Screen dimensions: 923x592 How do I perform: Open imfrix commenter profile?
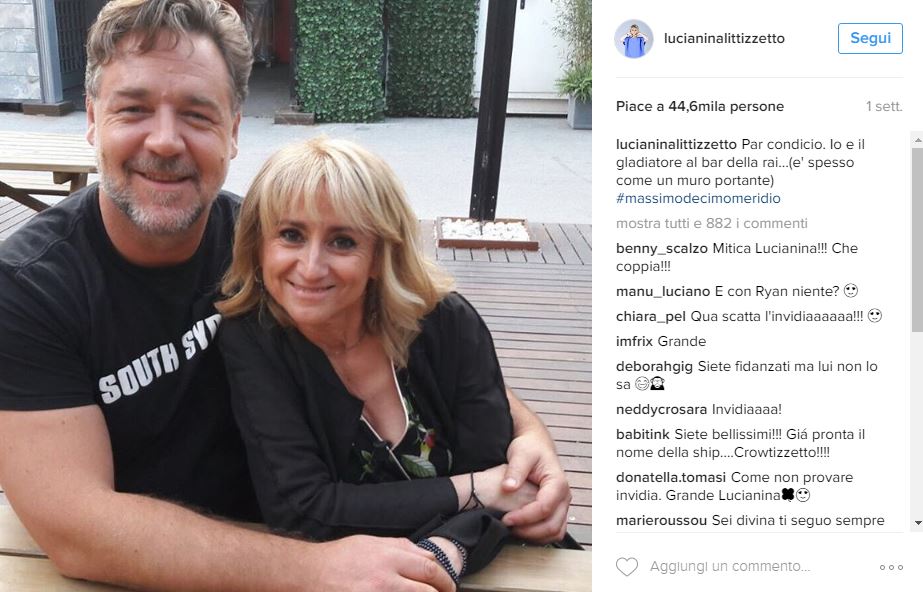click(634, 341)
